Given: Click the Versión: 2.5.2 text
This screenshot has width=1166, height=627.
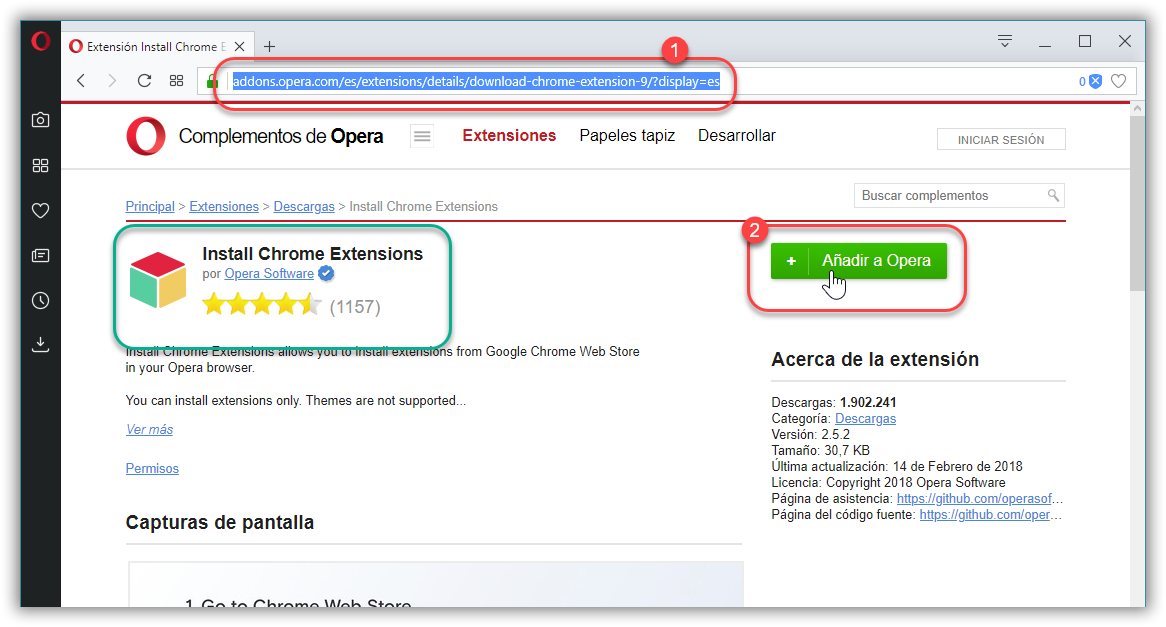Looking at the screenshot, I should (811, 434).
